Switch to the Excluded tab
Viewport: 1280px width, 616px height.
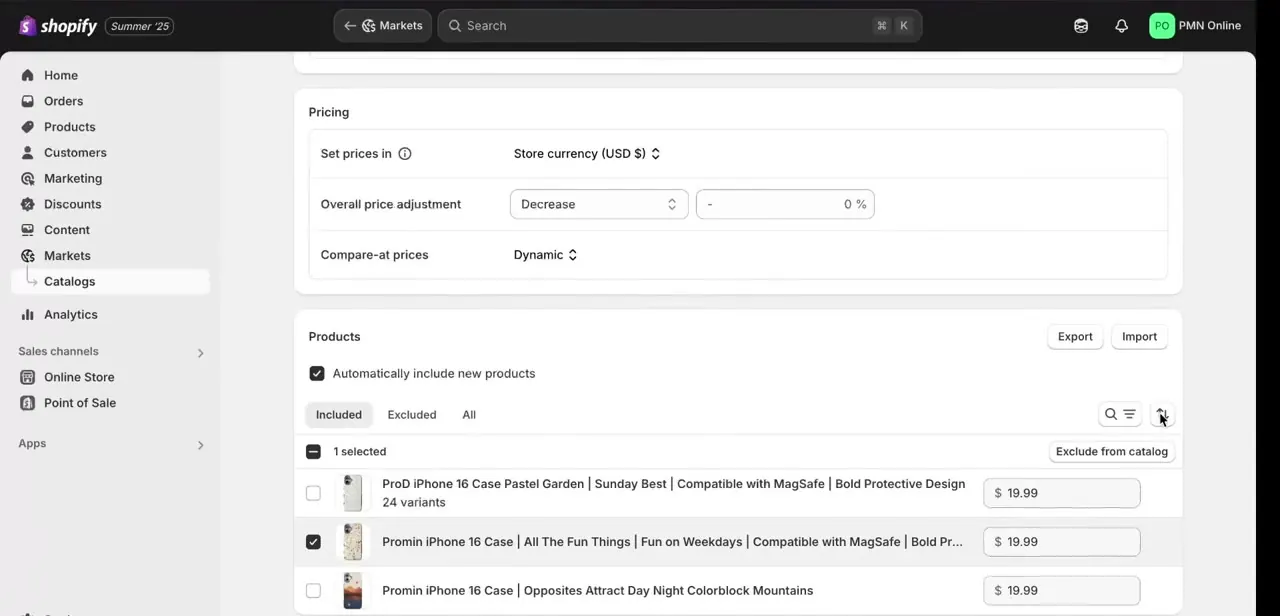[x=412, y=415]
